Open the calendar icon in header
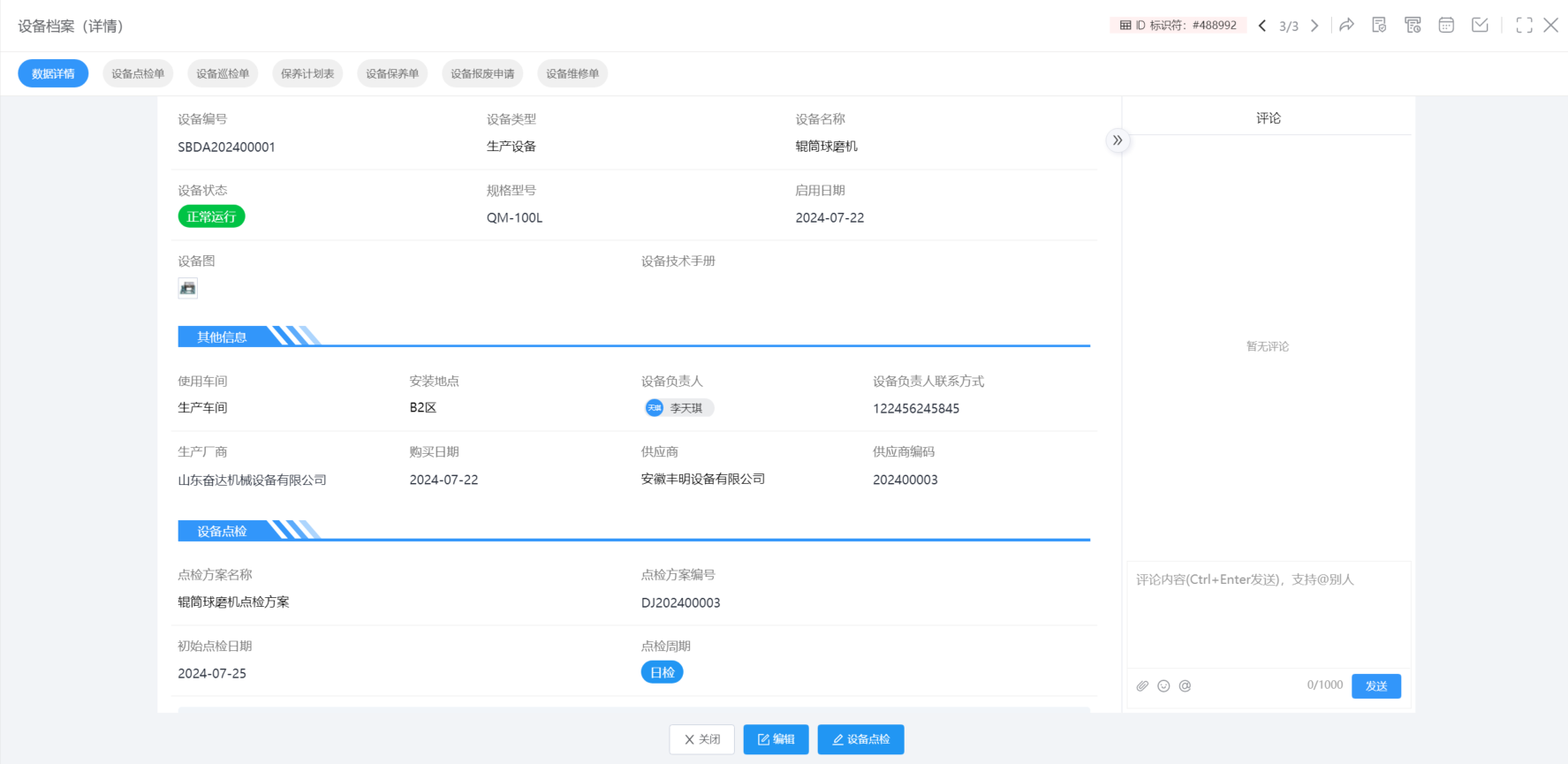This screenshot has height=764, width=1568. pyautogui.click(x=1446, y=26)
